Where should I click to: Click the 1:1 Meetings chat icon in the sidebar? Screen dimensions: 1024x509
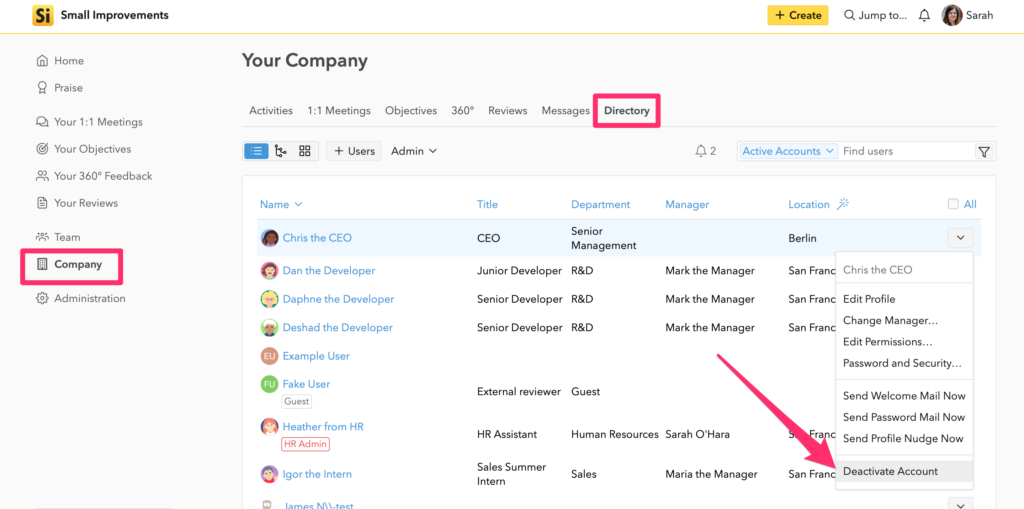(42, 122)
